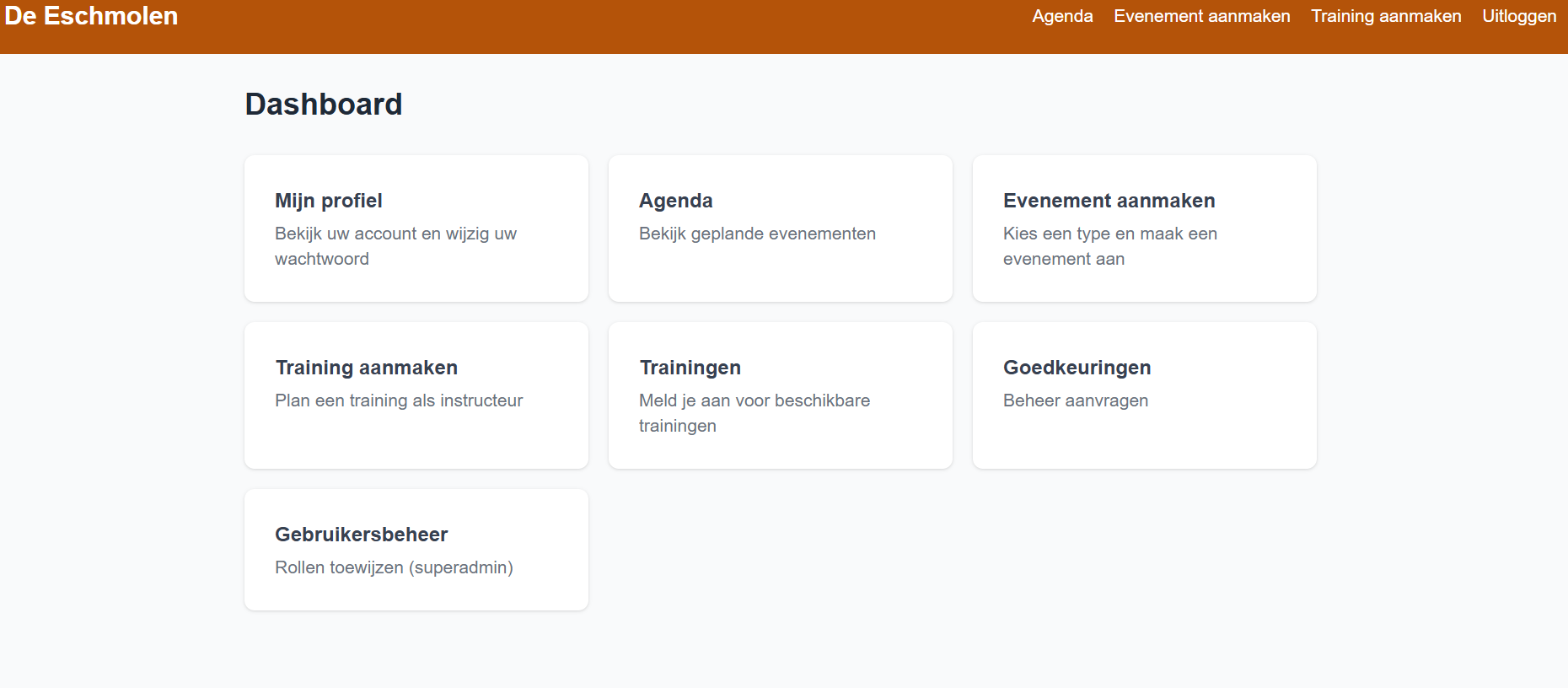The image size is (1568, 688).
Task: Select the Training aanmaken dashboard card
Action: (x=416, y=395)
